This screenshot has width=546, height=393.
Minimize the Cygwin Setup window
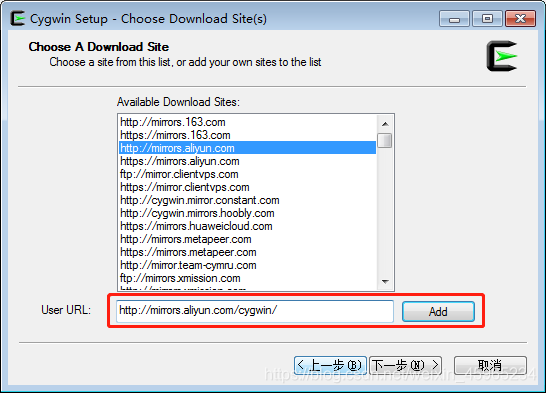454,19
